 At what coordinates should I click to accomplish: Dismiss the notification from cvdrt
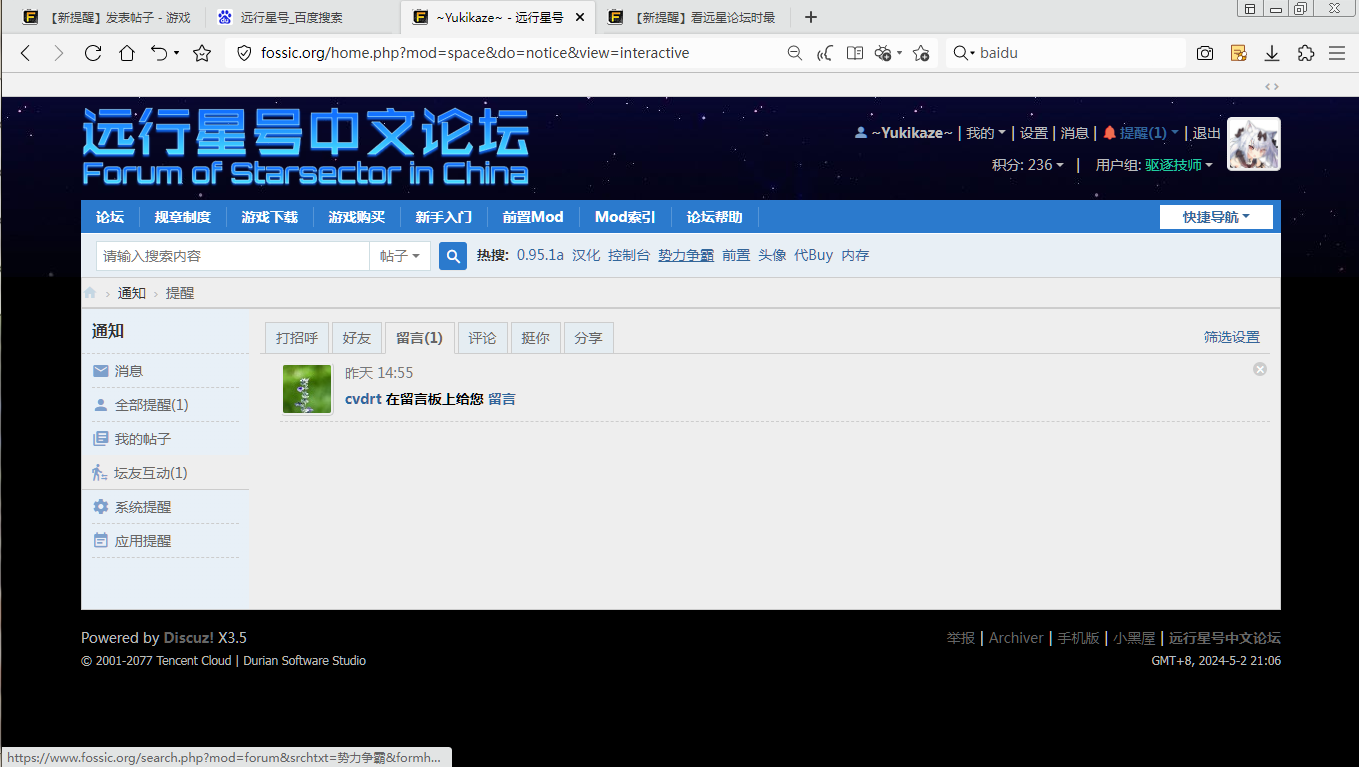[x=1260, y=370]
